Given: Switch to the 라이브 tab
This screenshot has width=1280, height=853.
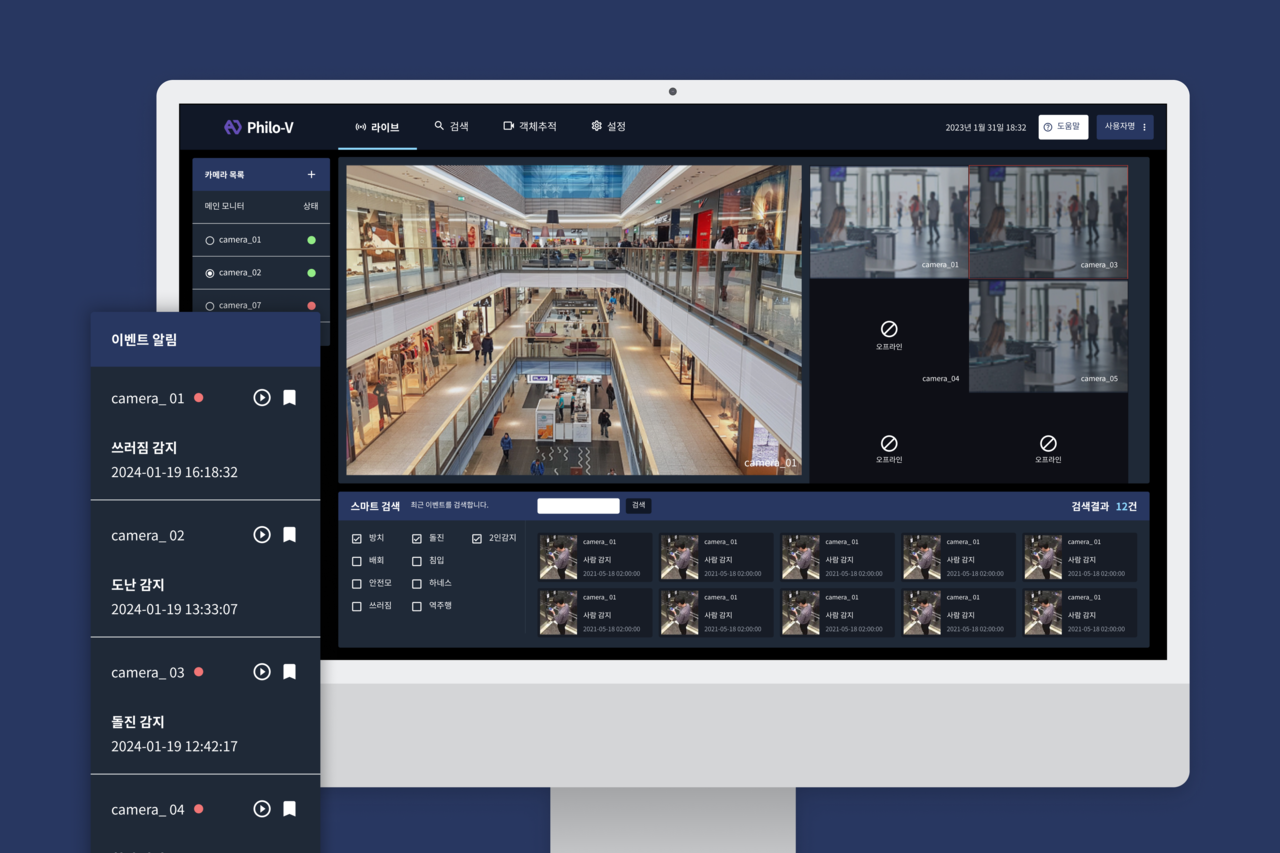Looking at the screenshot, I should (x=377, y=127).
